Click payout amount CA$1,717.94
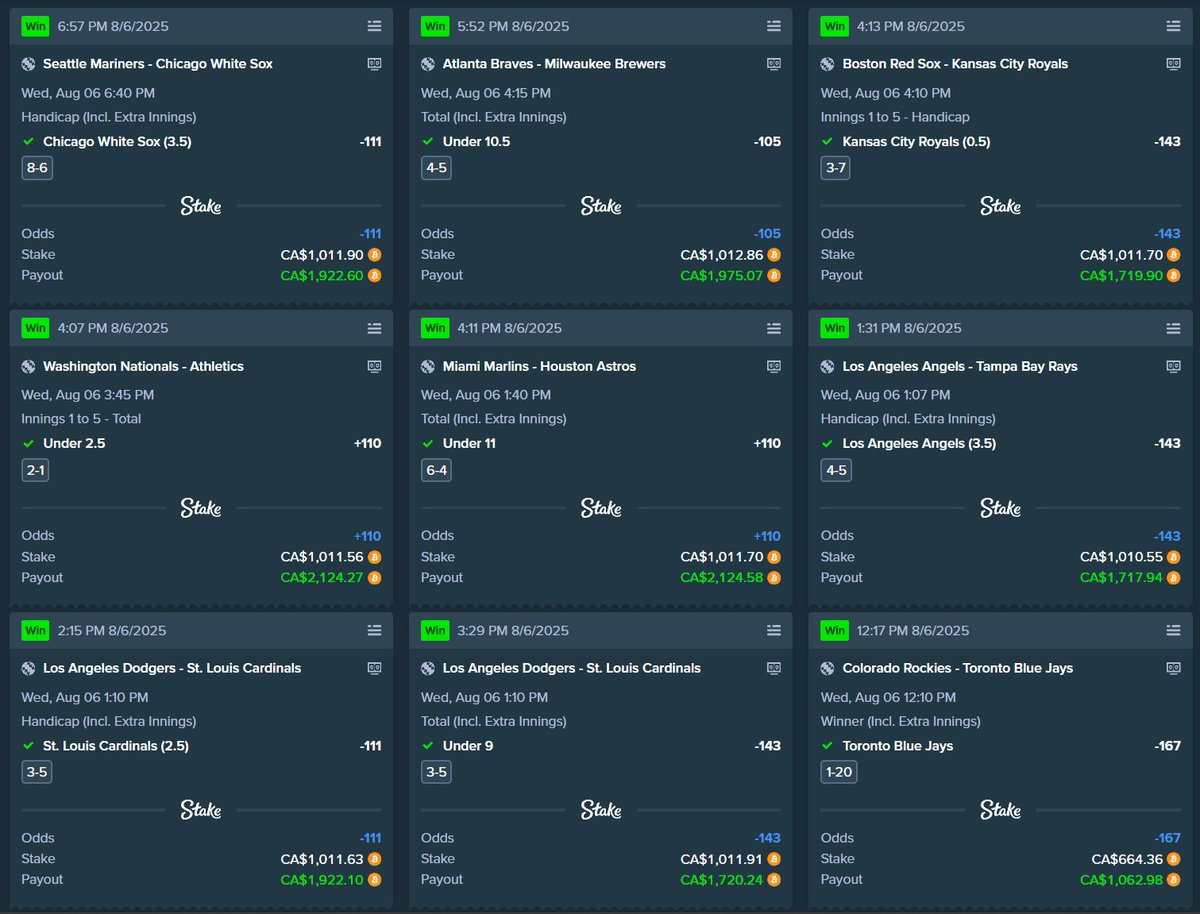This screenshot has height=914, width=1200. click(x=1122, y=577)
